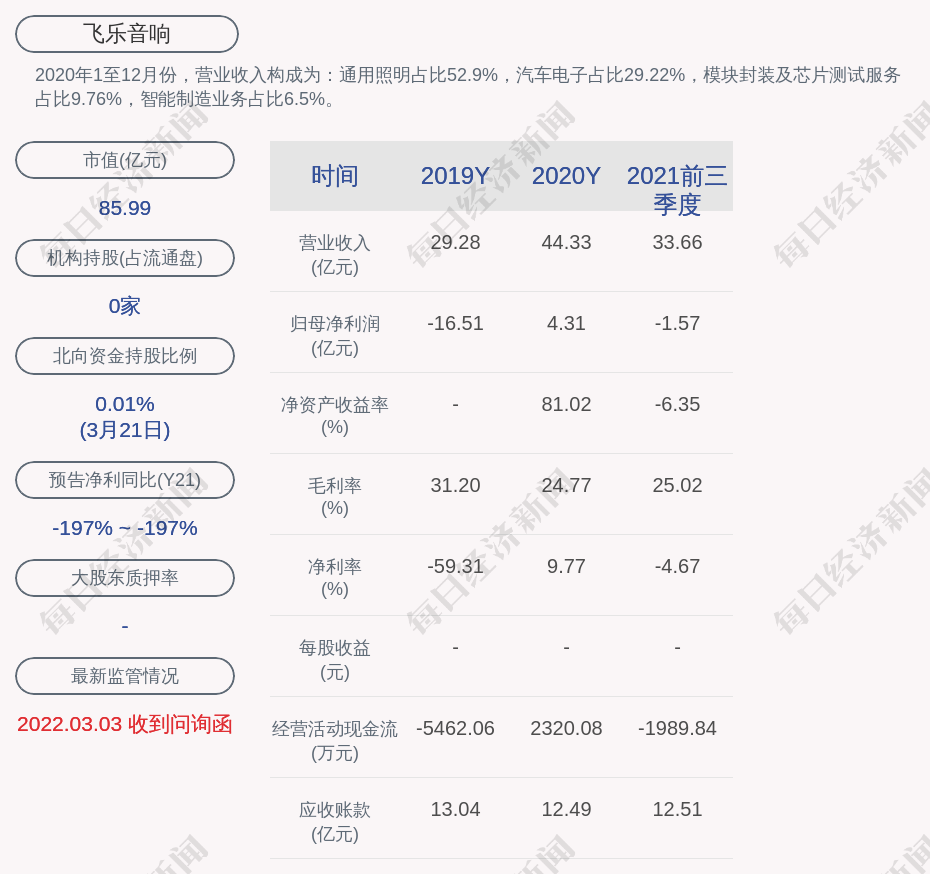930x874 pixels.
Task: Click the 机构持股(占流通盘) label
Action: tap(125, 258)
